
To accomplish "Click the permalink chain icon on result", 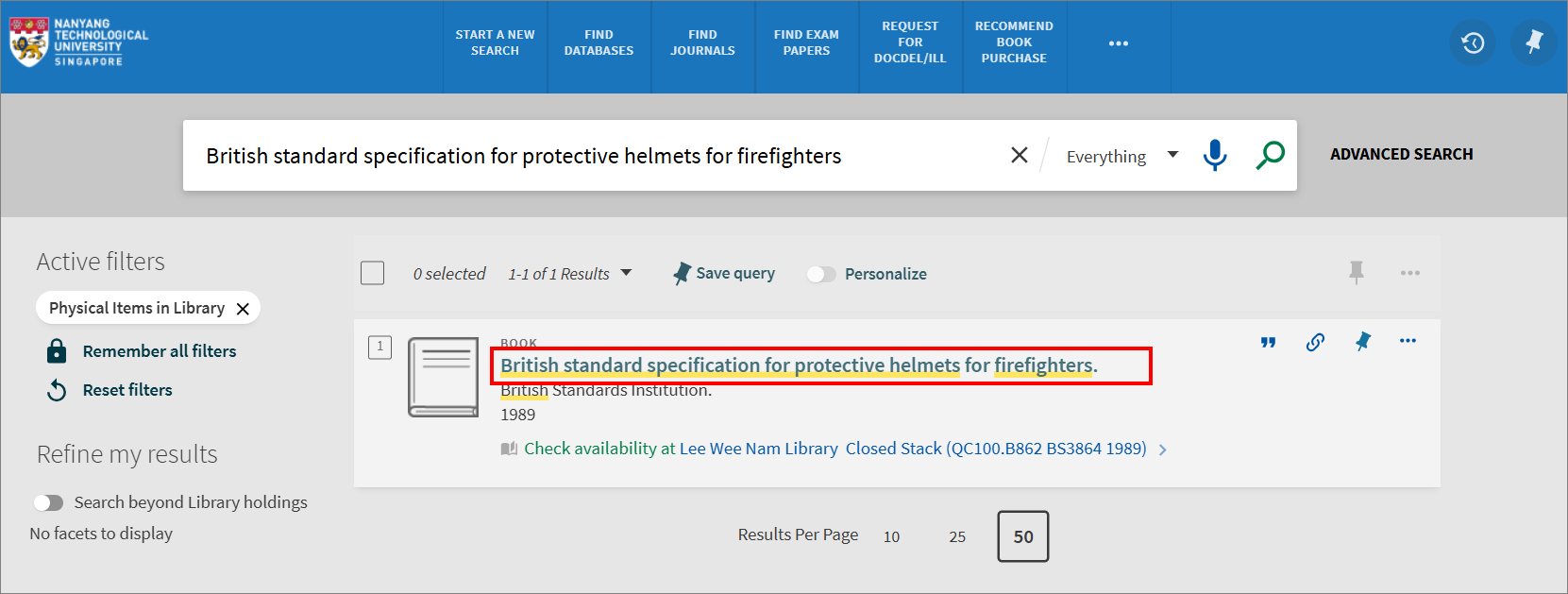I will tap(1315, 342).
